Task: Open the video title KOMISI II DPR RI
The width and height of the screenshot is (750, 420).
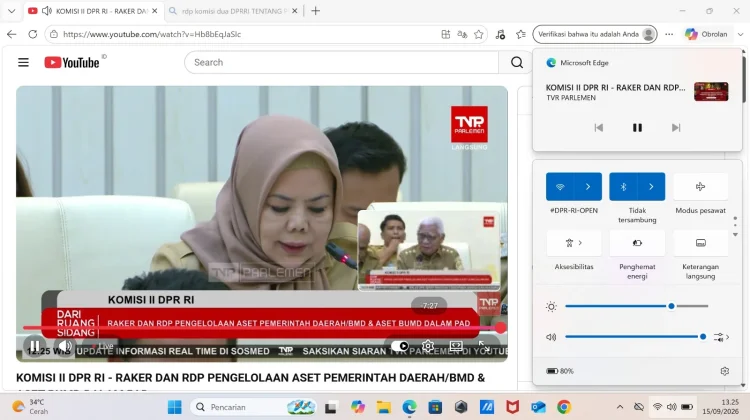Action: pyautogui.click(x=250, y=378)
